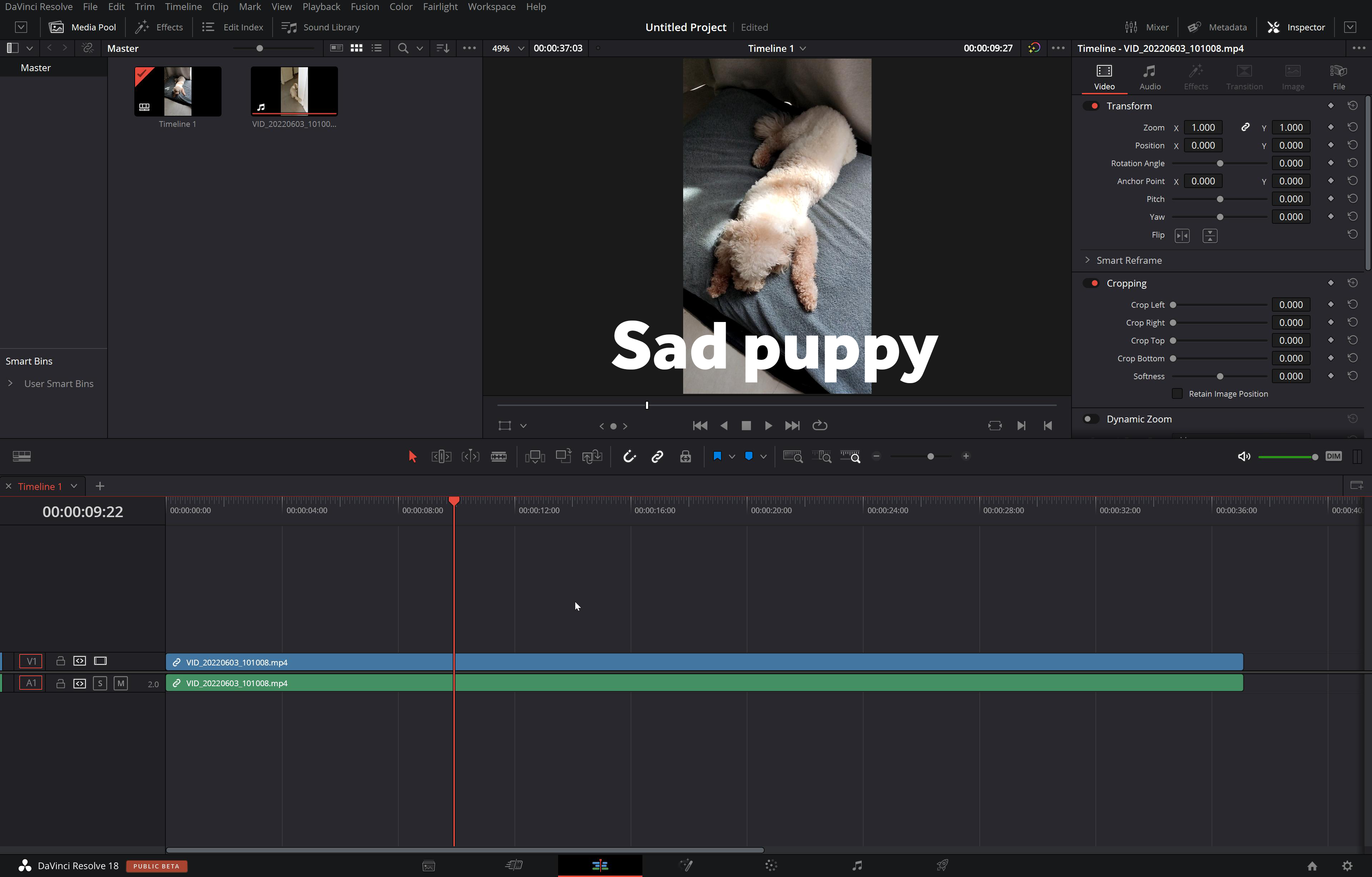This screenshot has width=1372, height=877.
Task: Open the Fairlight menu
Action: point(440,7)
